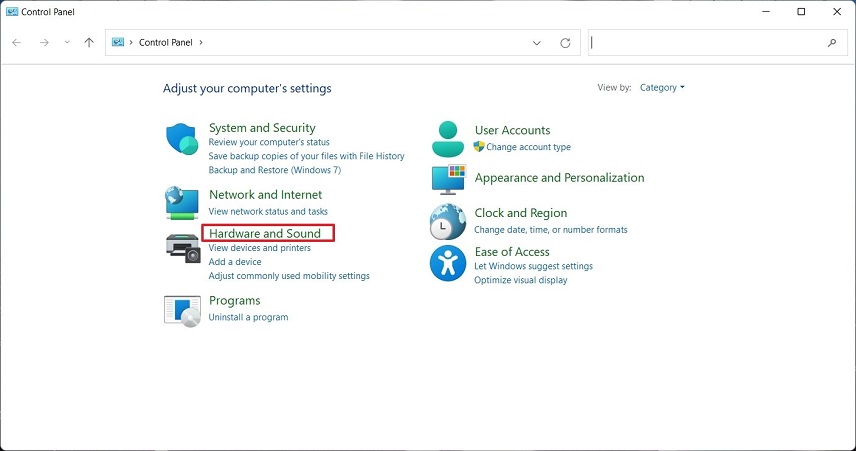Open recent locations dropdown arrow

[x=67, y=43]
